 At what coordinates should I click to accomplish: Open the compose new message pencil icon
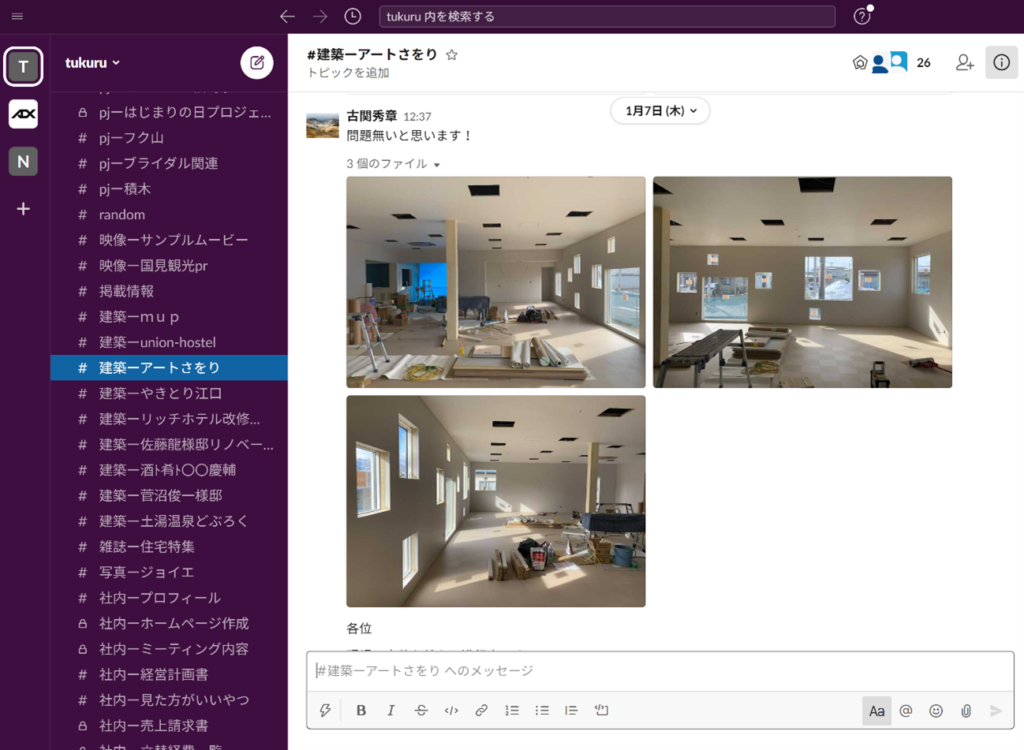(x=256, y=62)
